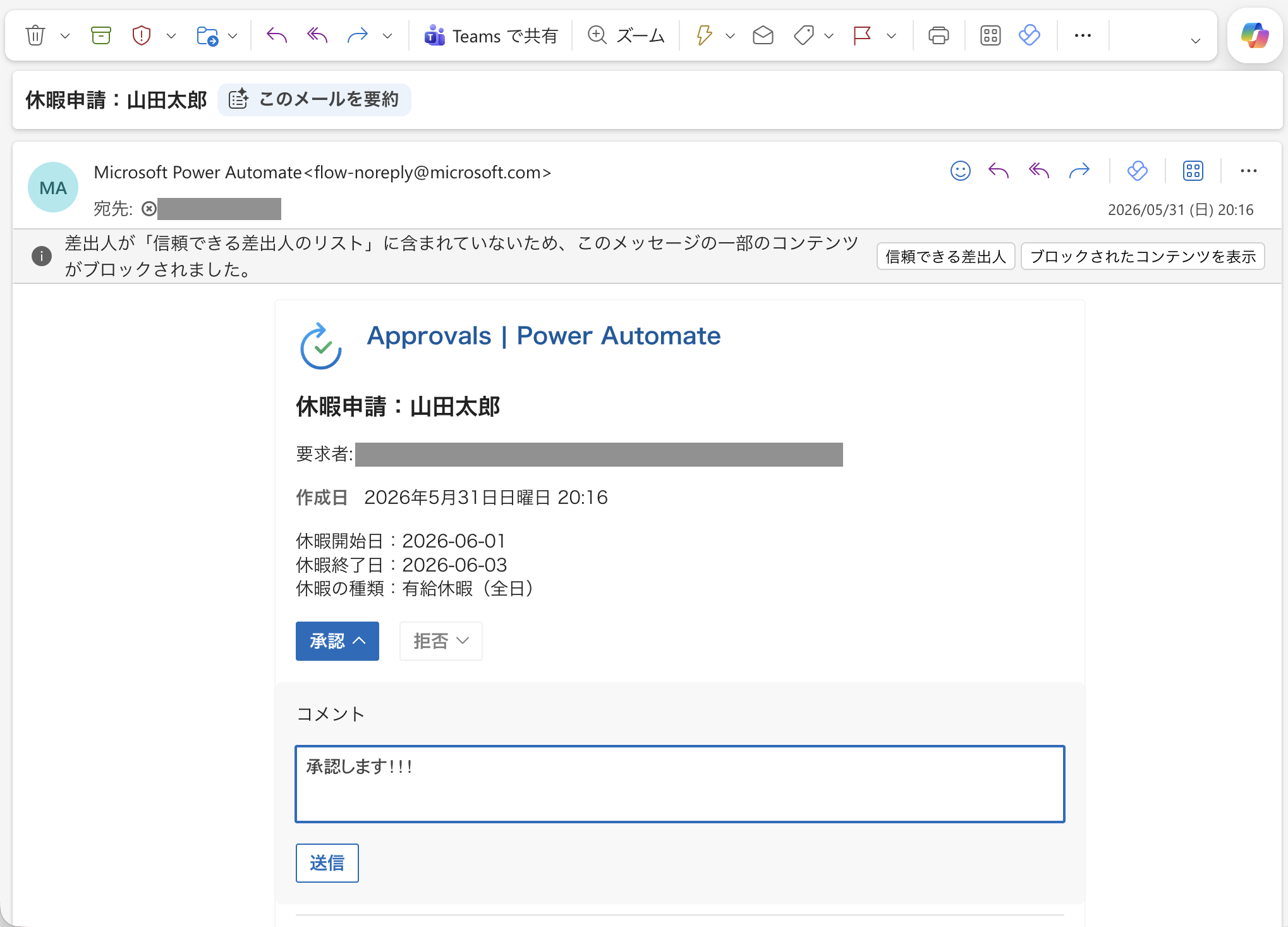1288x927 pixels.
Task: Delete the email with the trash icon
Action: [x=35, y=35]
